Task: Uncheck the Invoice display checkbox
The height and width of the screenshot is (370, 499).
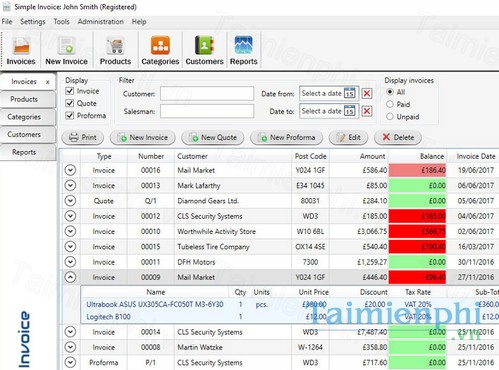Action: [x=70, y=91]
